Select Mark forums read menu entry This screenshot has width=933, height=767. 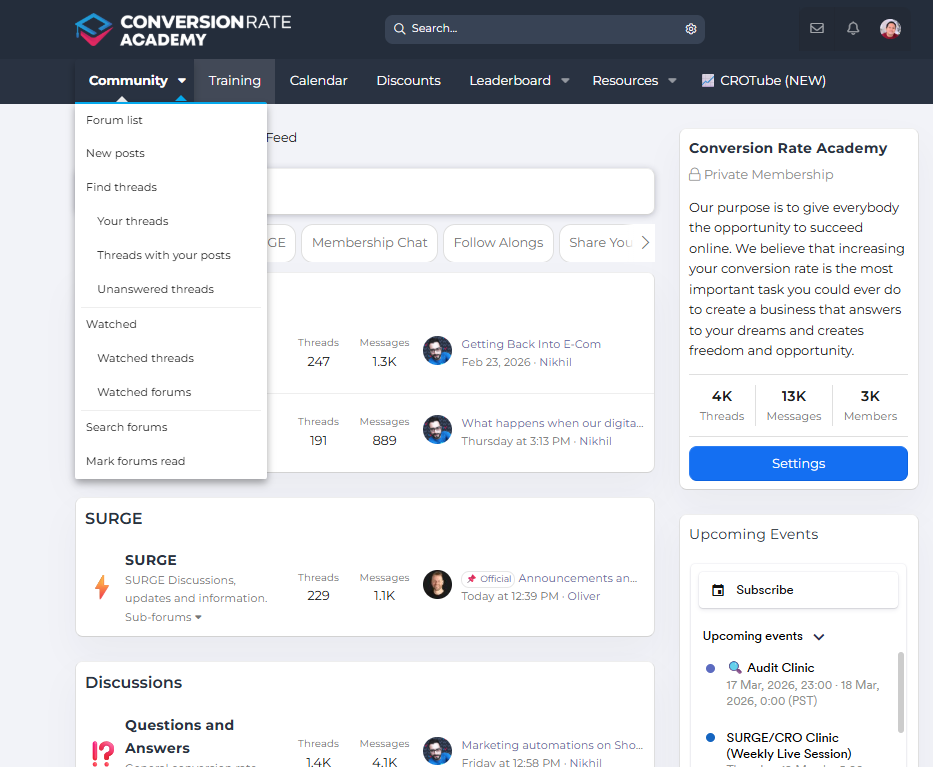[171, 461]
